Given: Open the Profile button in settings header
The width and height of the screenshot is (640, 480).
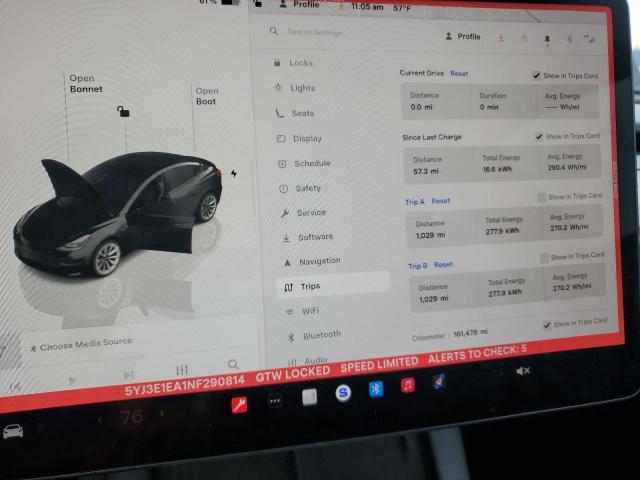Looking at the screenshot, I should 463,36.
